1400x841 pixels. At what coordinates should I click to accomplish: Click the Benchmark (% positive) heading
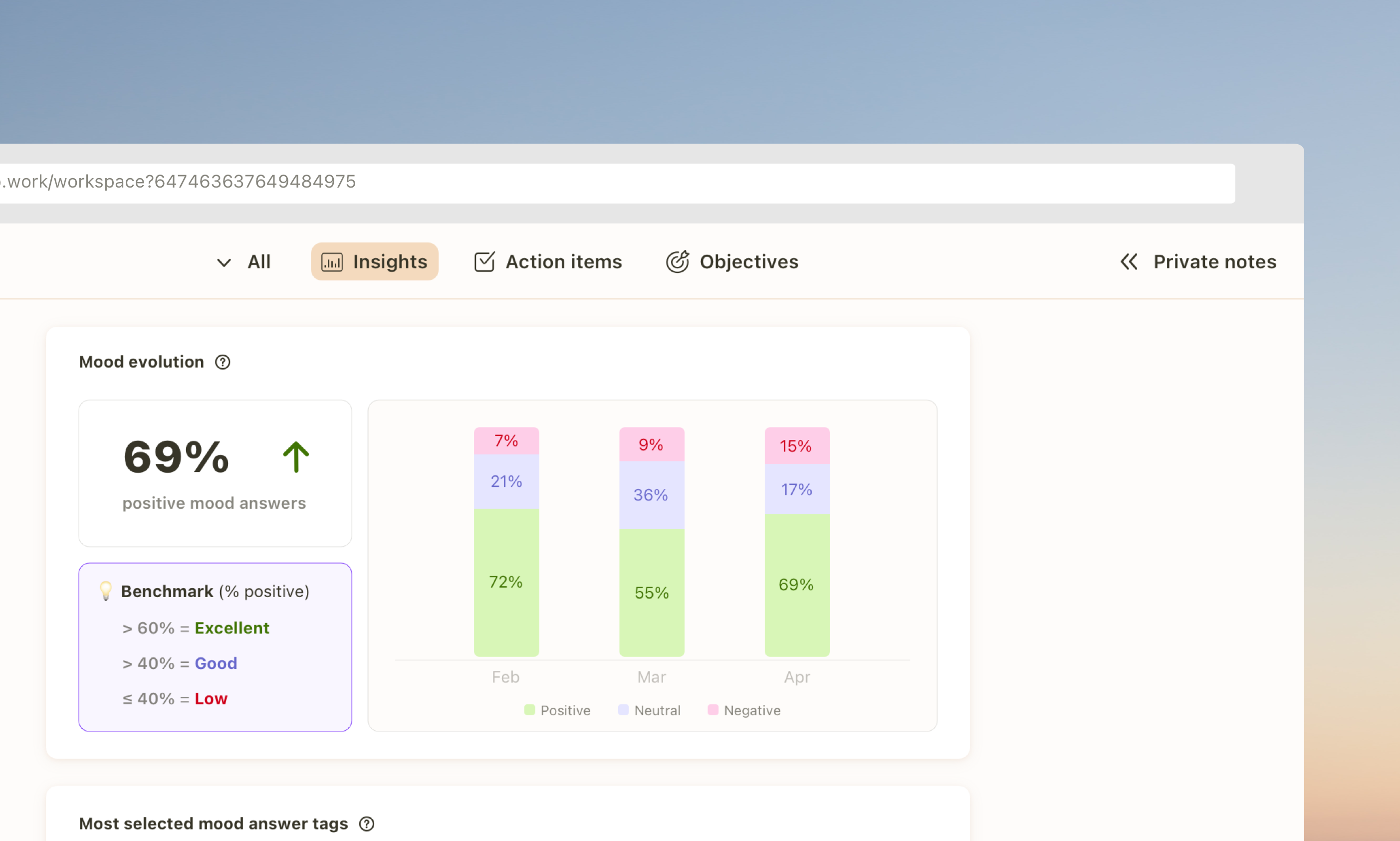[215, 591]
